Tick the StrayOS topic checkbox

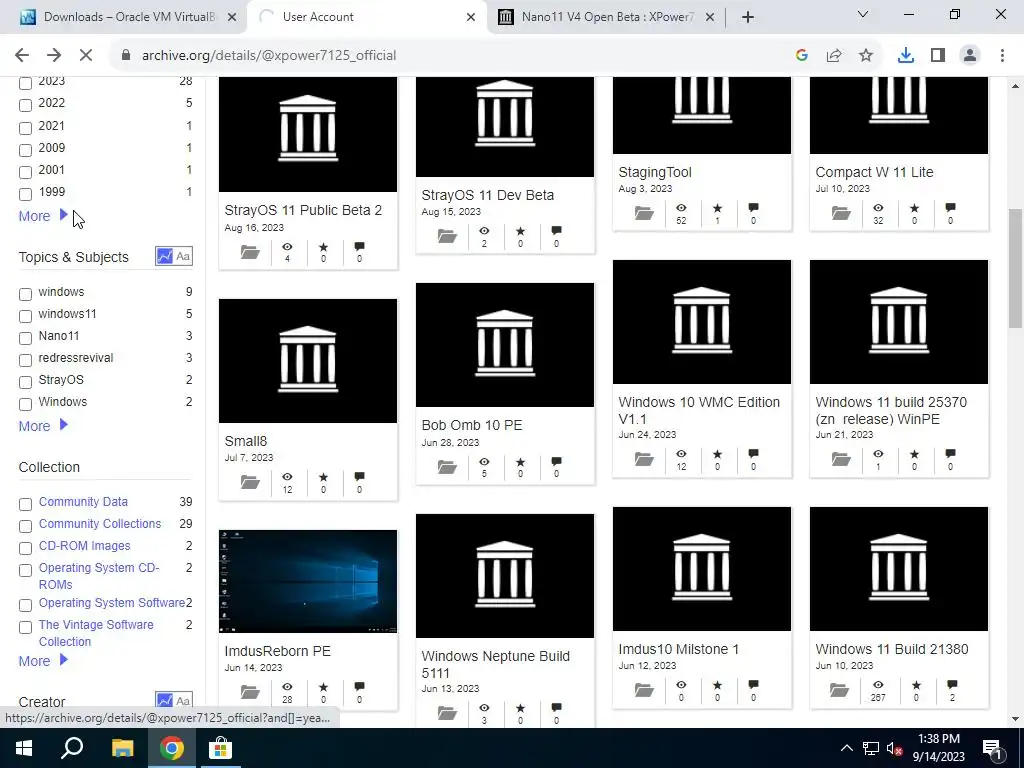[x=25, y=382]
